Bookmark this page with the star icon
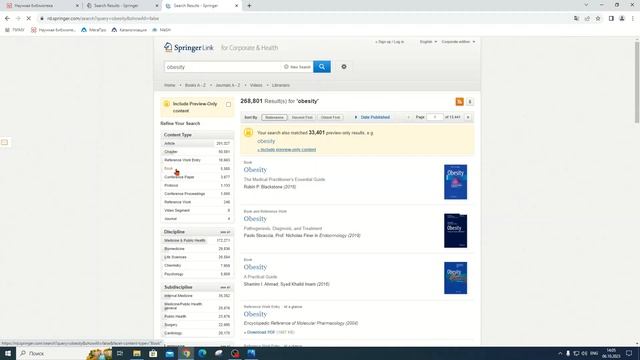640x360 pixels. click(x=598, y=18)
